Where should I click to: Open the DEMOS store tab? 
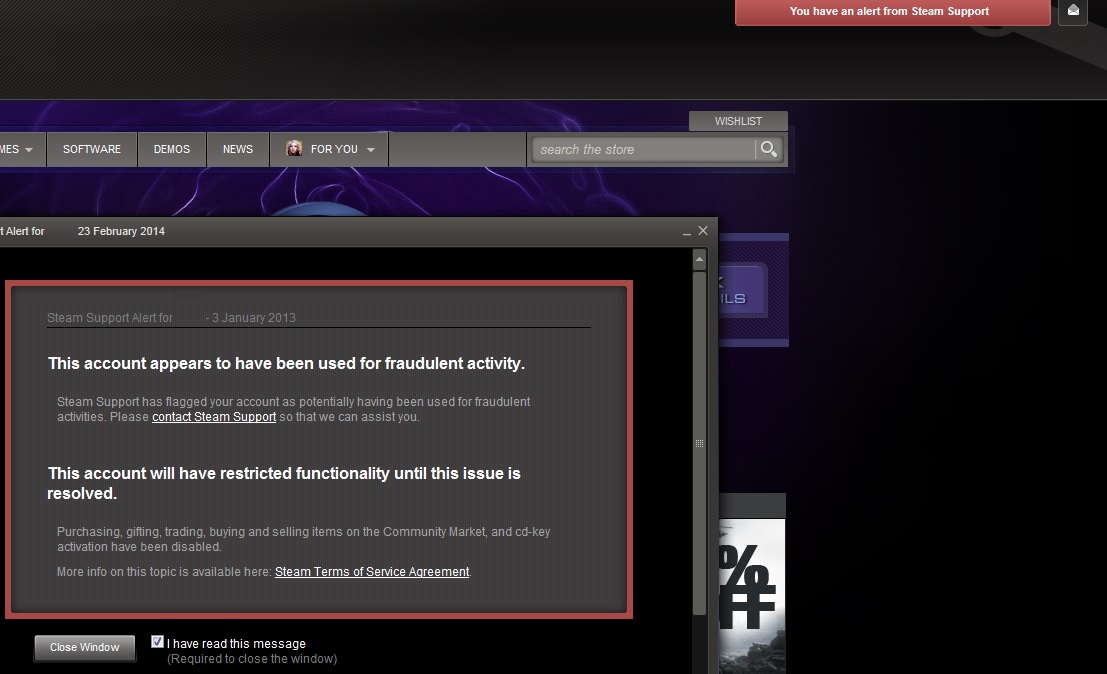pyautogui.click(x=172, y=149)
